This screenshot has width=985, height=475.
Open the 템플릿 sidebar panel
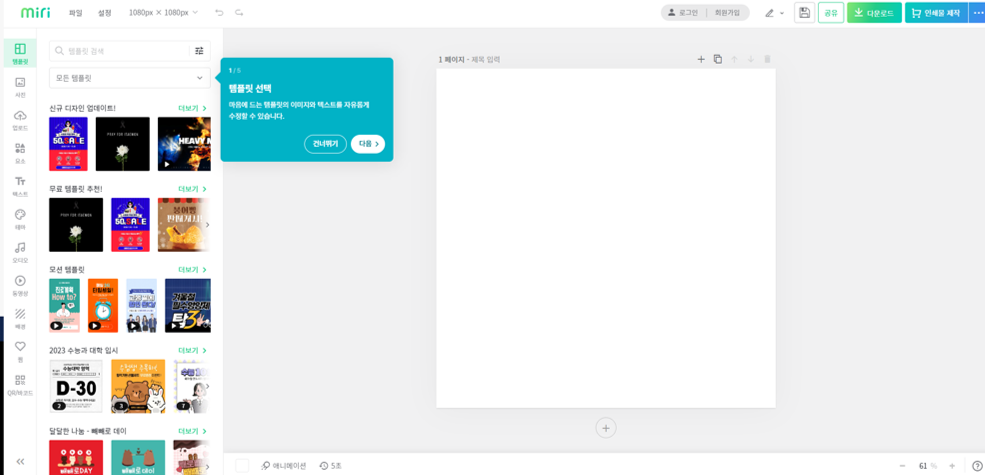tap(20, 53)
